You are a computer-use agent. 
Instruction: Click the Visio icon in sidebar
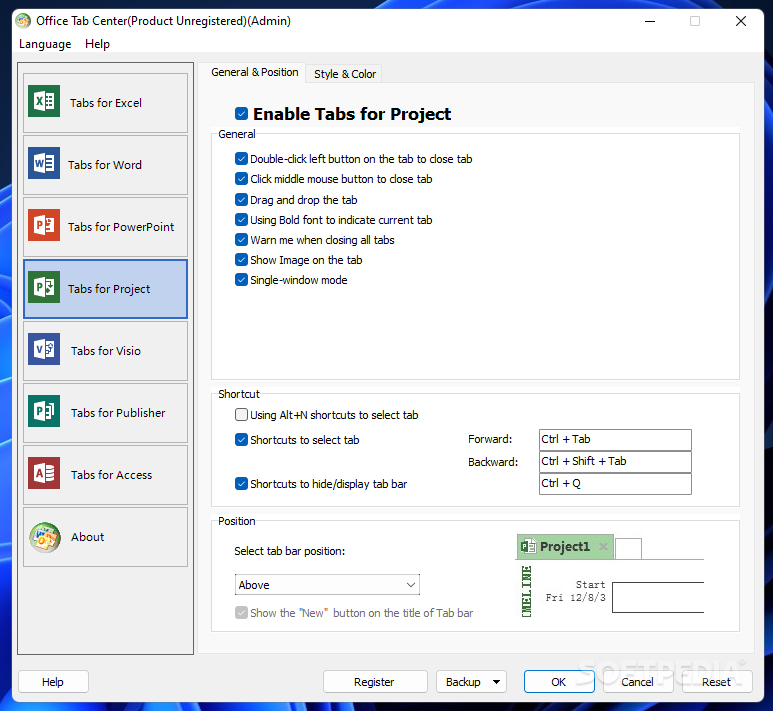click(44, 349)
